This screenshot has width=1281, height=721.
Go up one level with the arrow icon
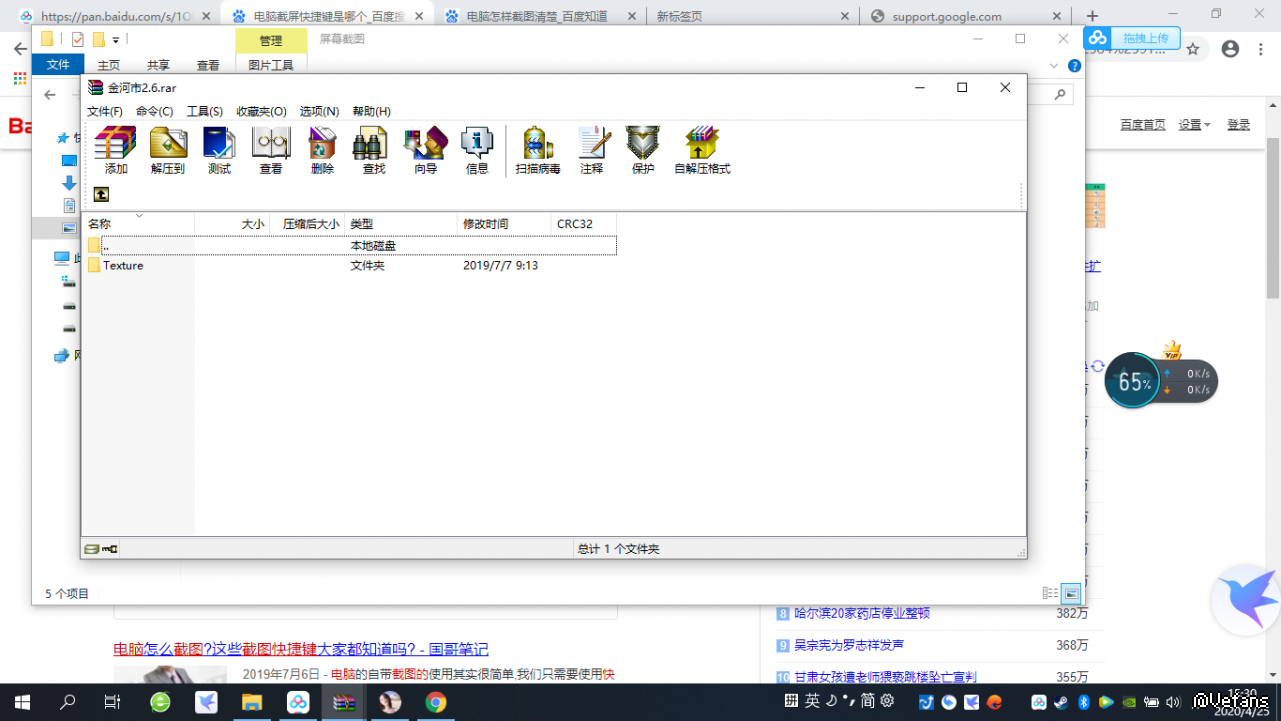[x=101, y=194]
